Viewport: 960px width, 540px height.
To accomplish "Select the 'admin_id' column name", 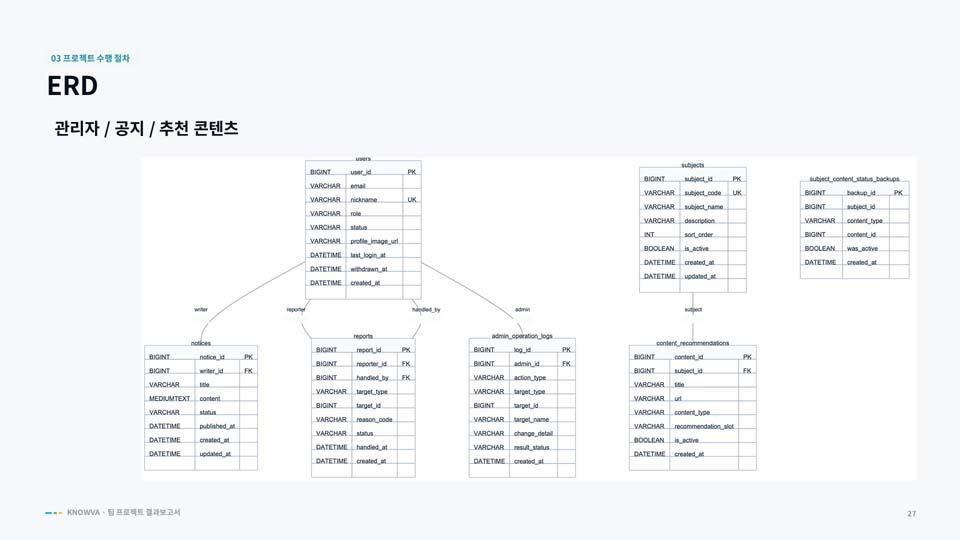I will [x=527, y=364].
